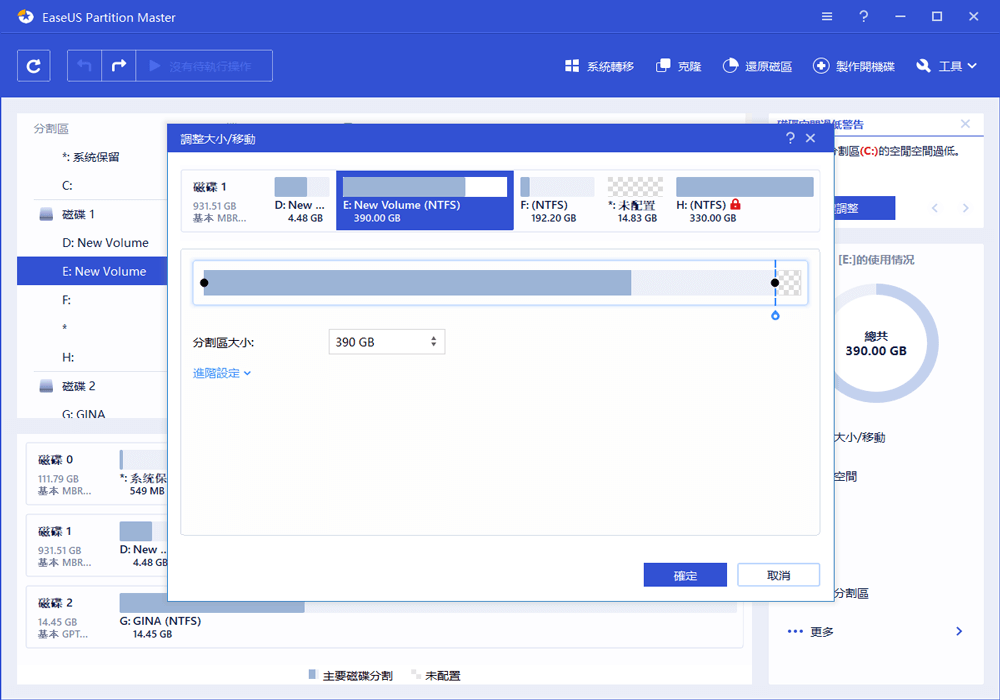
Task: Click the partition size stepper arrows
Action: [x=434, y=342]
